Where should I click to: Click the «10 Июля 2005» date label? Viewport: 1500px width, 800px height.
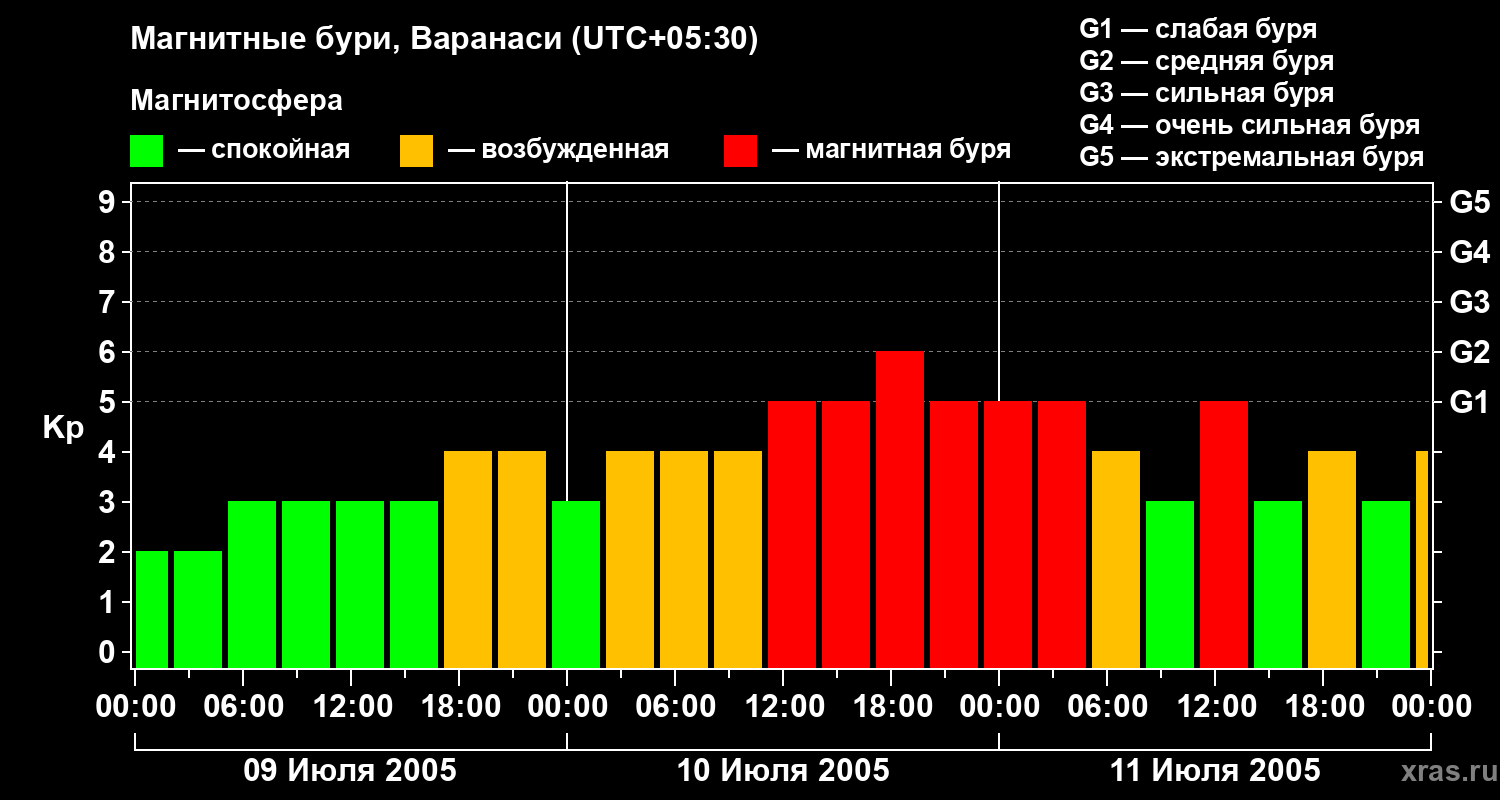click(x=783, y=771)
